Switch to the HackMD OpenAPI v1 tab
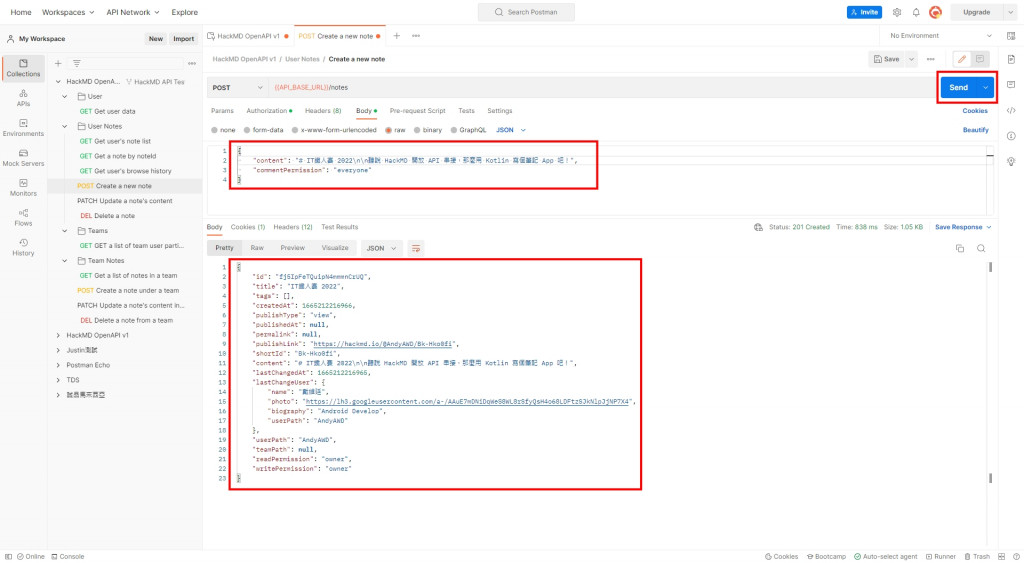Image resolution: width=1024 pixels, height=563 pixels. click(248, 36)
